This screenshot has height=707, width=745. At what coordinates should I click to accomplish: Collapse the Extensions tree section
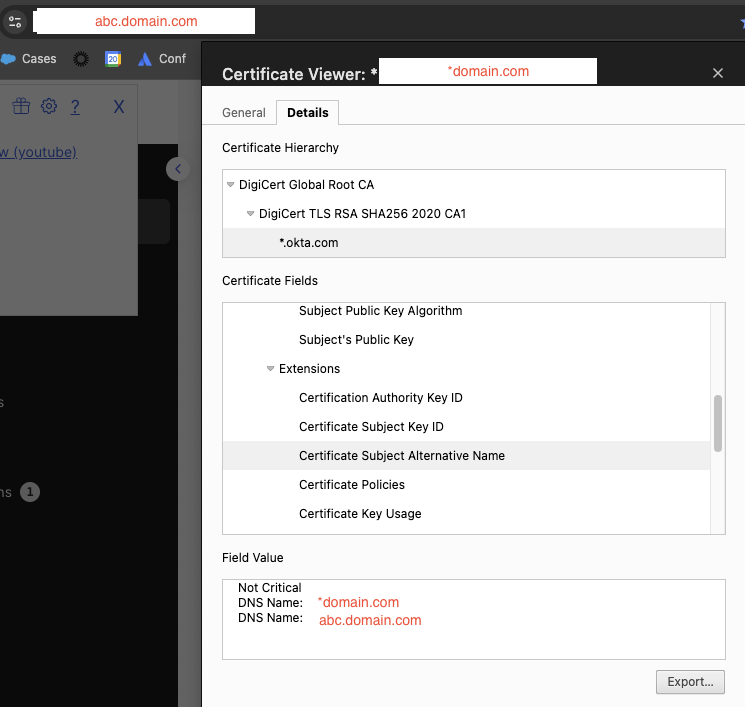tap(270, 369)
